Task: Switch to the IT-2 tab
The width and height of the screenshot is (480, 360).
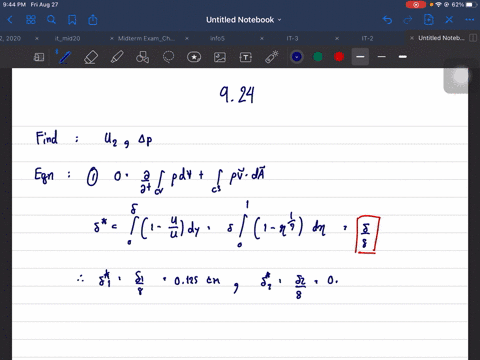Action: (x=367, y=39)
